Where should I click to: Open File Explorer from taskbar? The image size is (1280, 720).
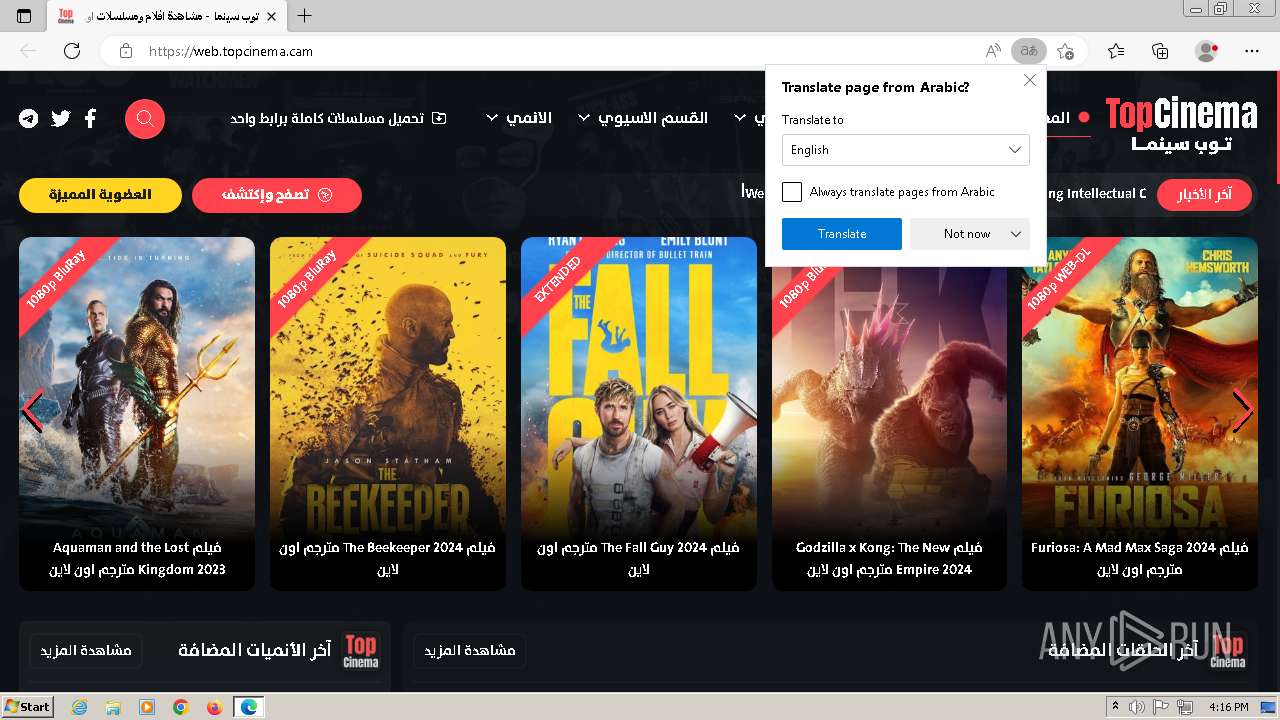pos(113,707)
